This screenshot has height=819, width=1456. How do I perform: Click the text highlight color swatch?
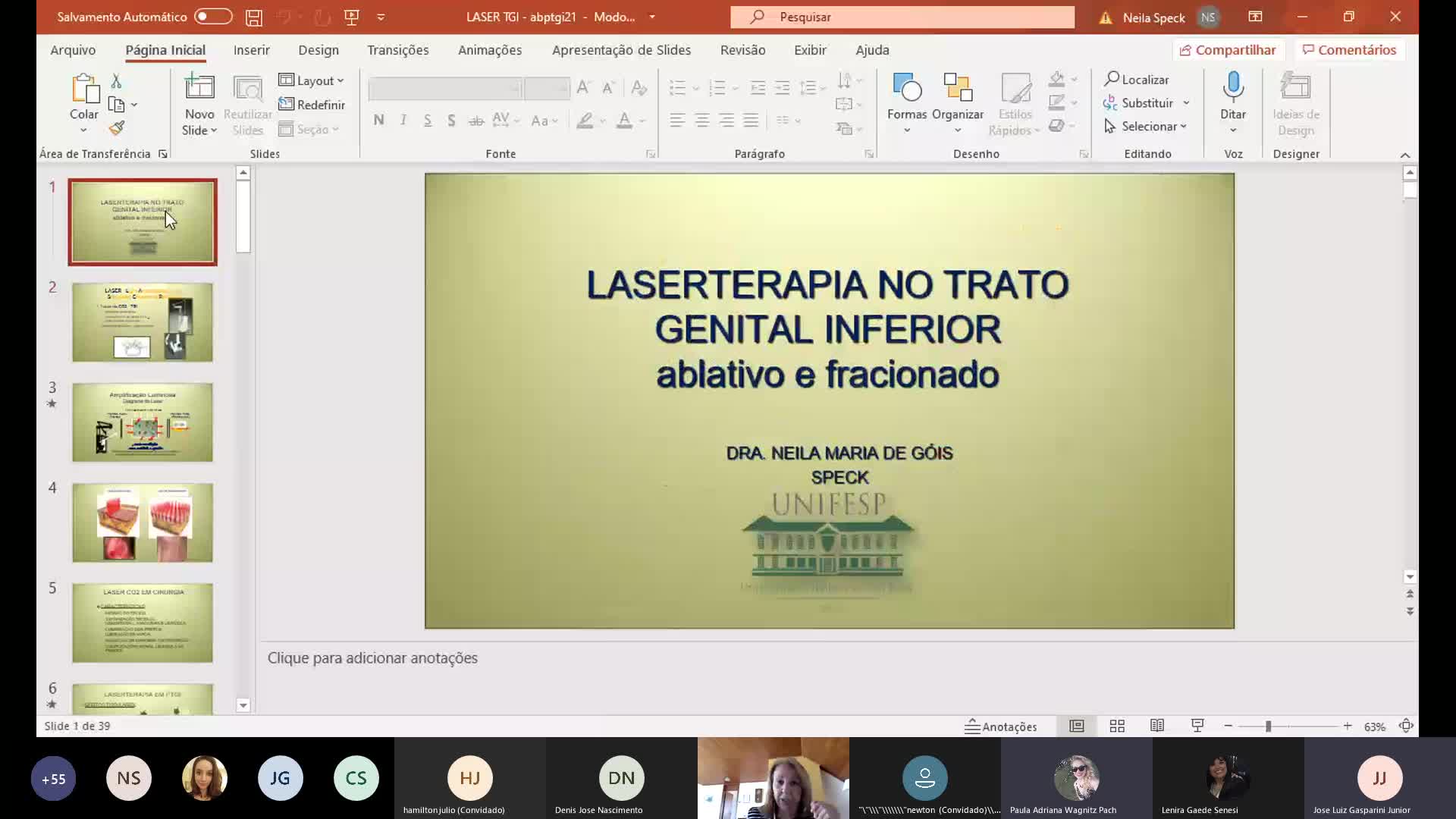click(585, 120)
